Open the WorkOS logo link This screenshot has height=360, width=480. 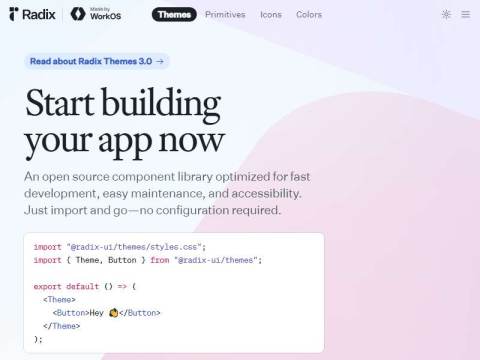pyautogui.click(x=96, y=14)
